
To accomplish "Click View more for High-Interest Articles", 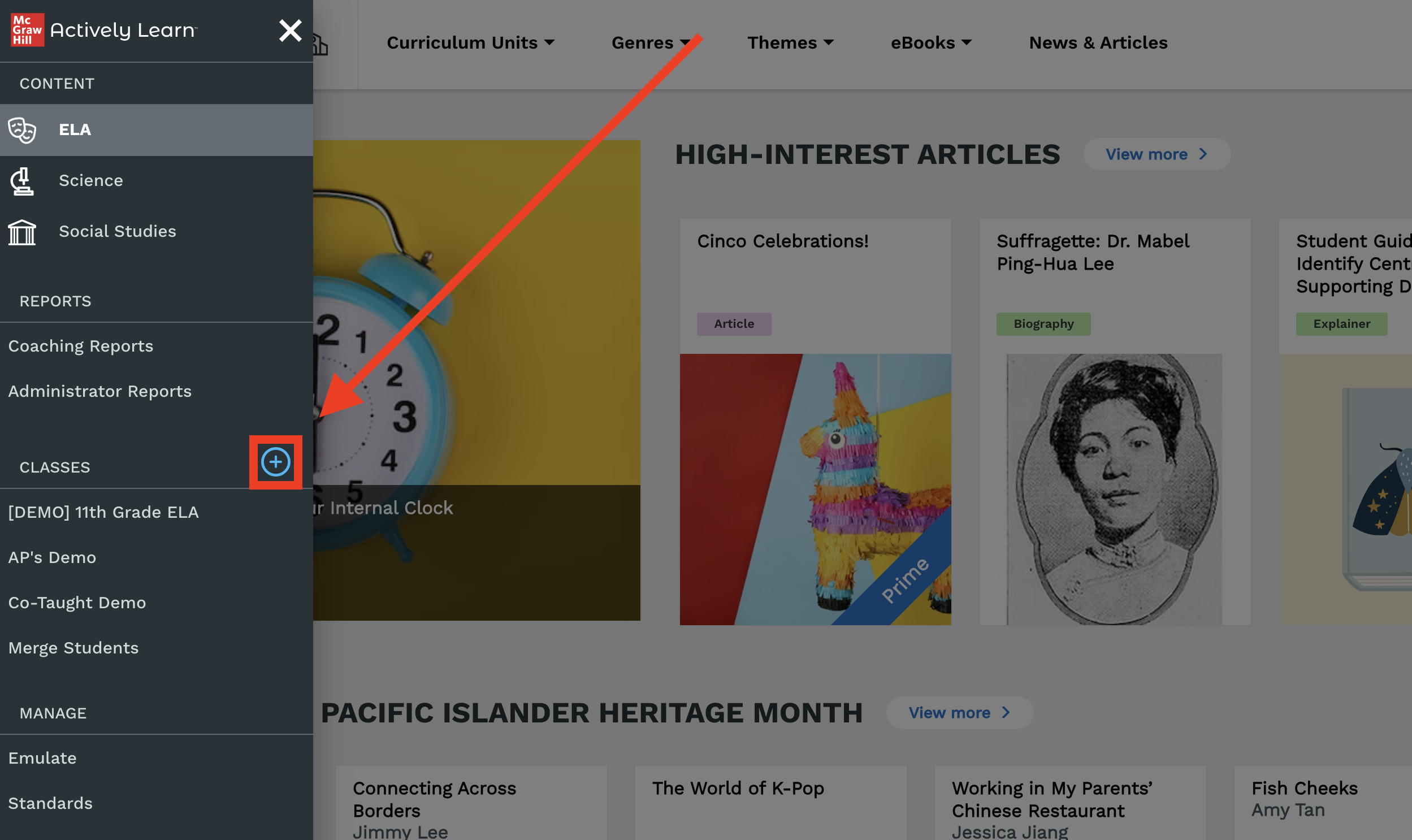I will (1156, 154).
